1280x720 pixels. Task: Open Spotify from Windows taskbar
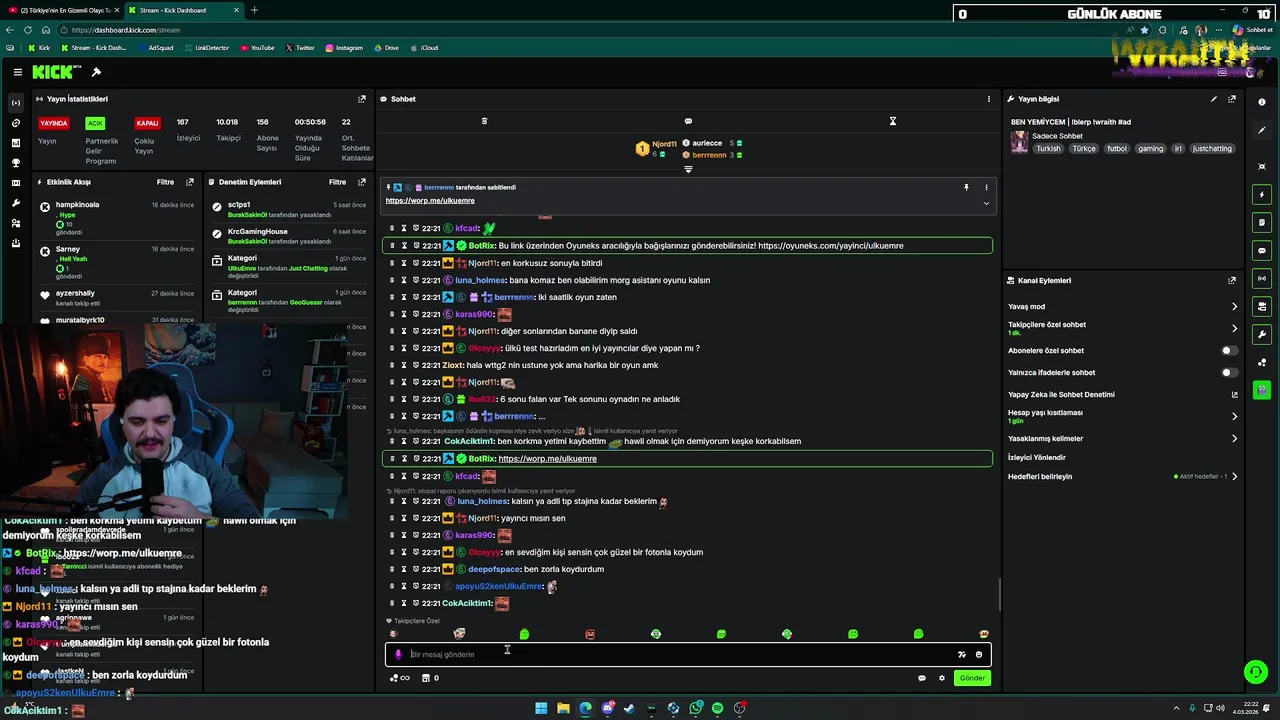[x=717, y=708]
